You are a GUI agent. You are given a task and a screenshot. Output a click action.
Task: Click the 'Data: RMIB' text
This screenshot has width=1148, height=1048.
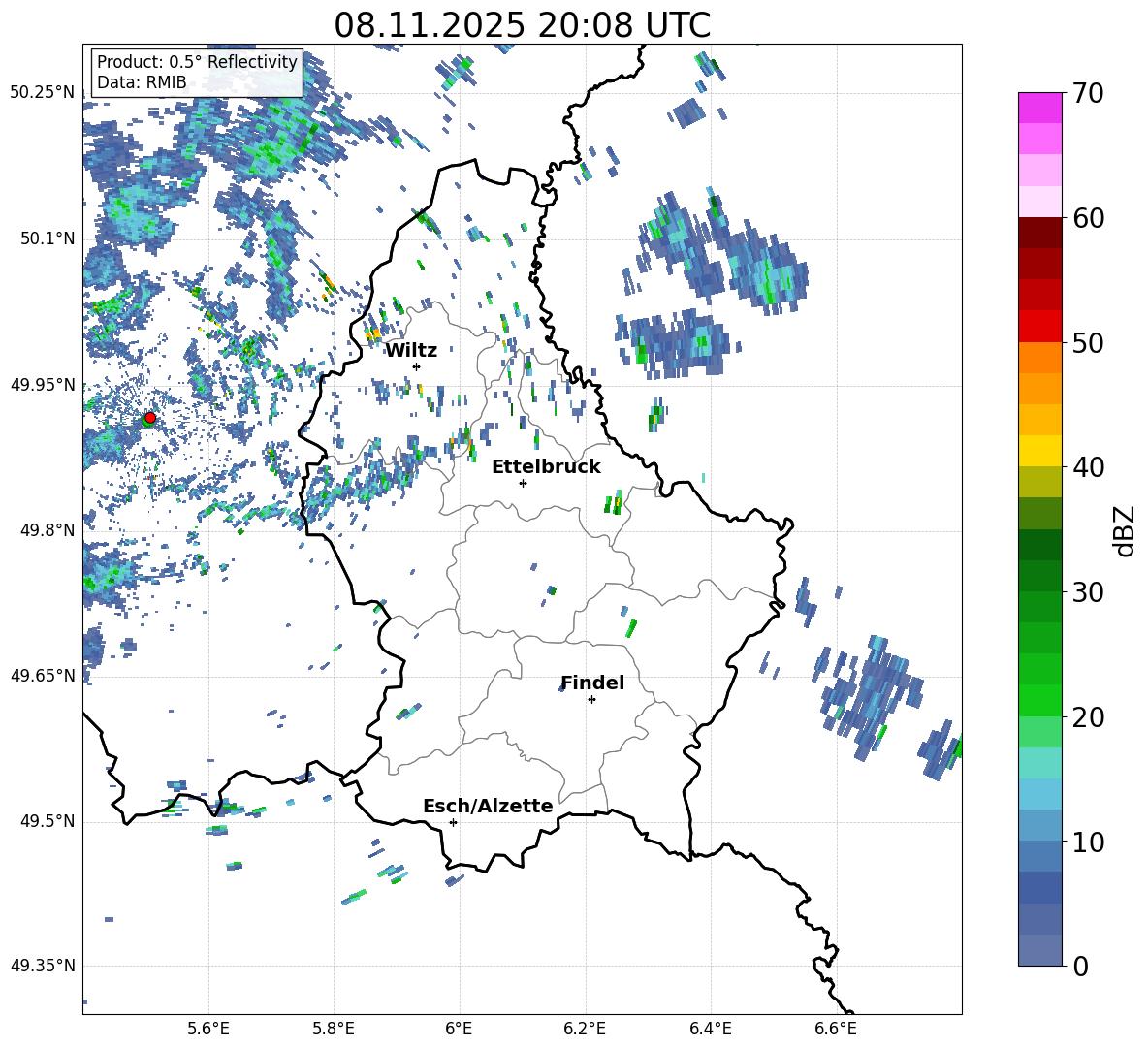pyautogui.click(x=142, y=82)
